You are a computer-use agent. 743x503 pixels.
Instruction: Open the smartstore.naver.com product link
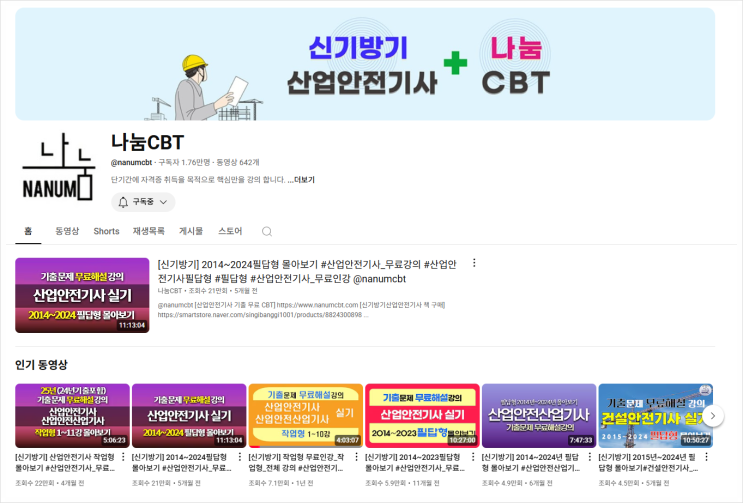[260, 314]
